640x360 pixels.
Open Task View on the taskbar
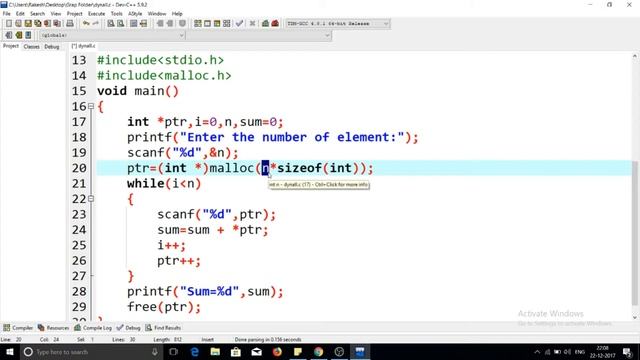(173, 352)
